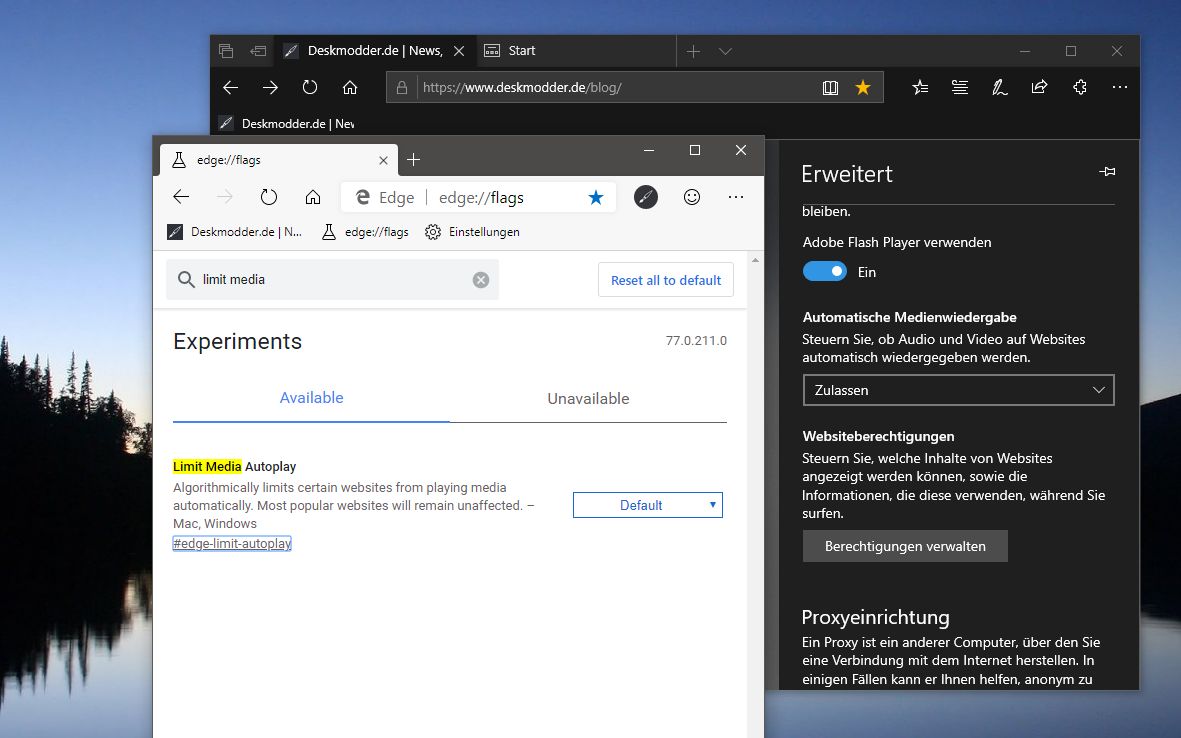The image size is (1181, 738).
Task: Click the Share icon in legacy Edge
Action: point(1039,87)
